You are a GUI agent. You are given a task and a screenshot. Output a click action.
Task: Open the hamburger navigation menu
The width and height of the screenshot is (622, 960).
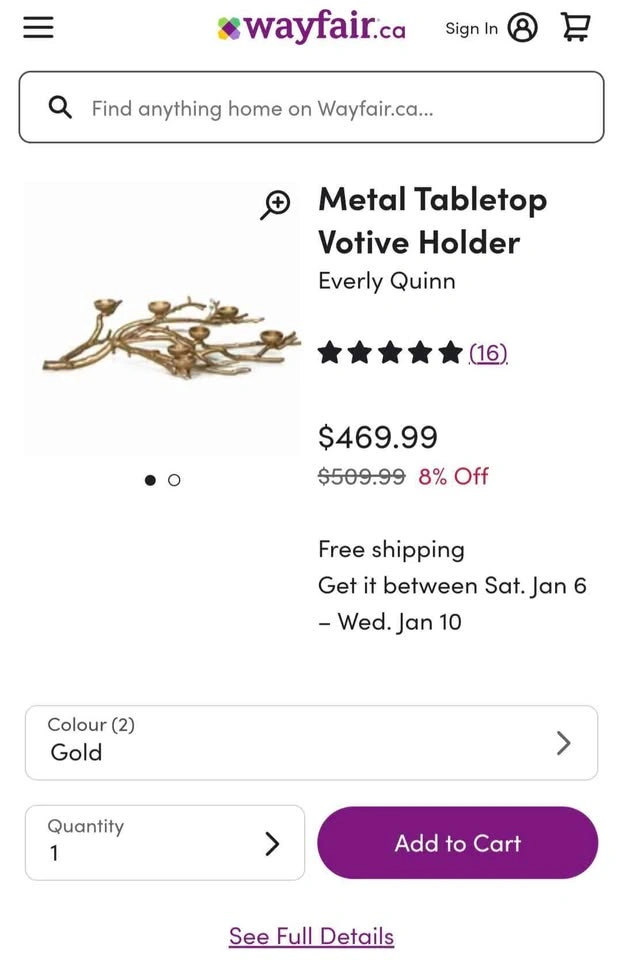click(x=38, y=27)
